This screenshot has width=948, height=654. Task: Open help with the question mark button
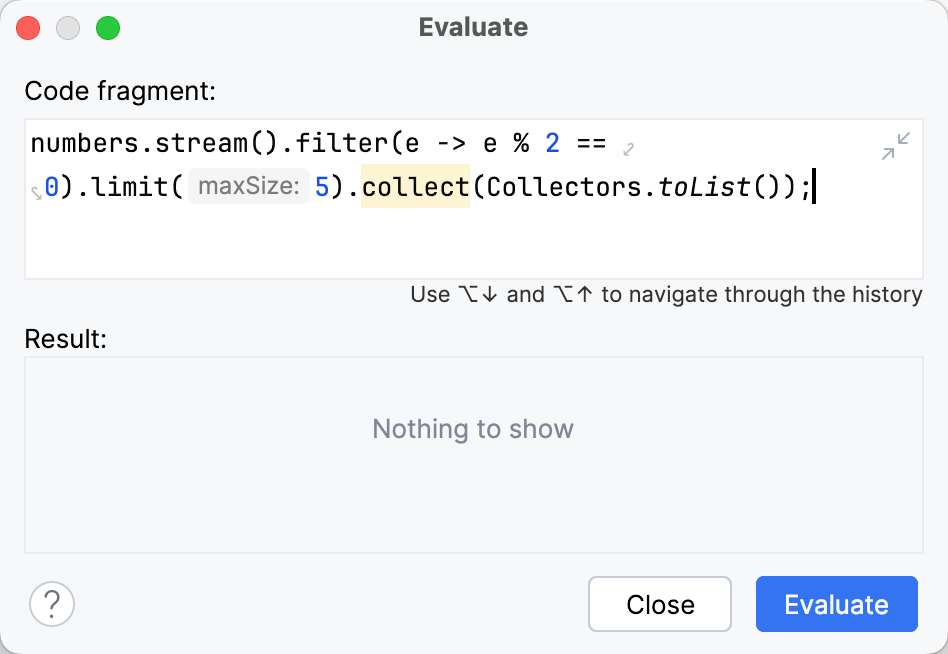[x=52, y=604]
